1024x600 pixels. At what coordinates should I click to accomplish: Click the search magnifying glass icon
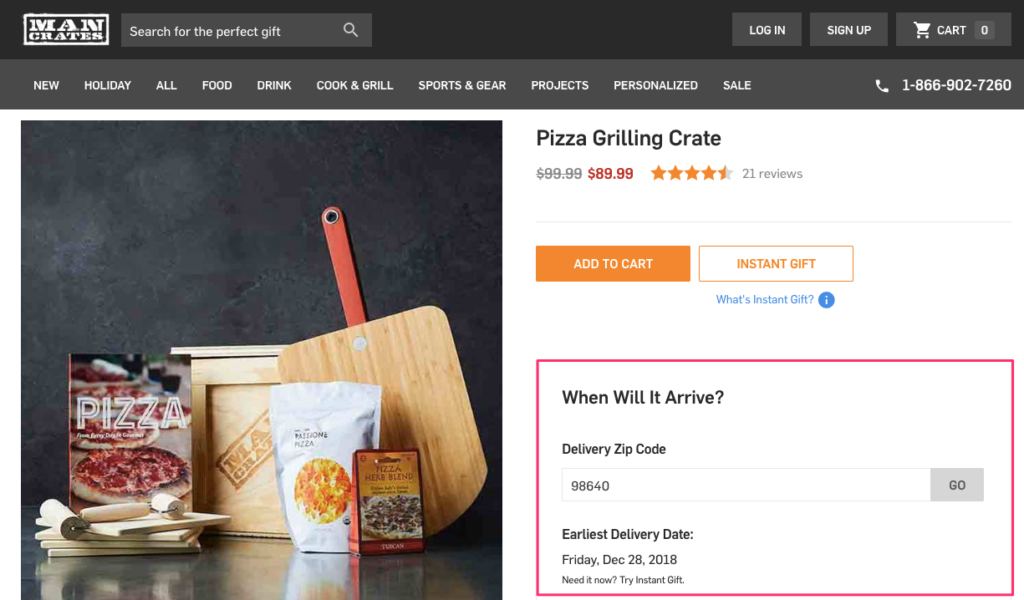[350, 30]
